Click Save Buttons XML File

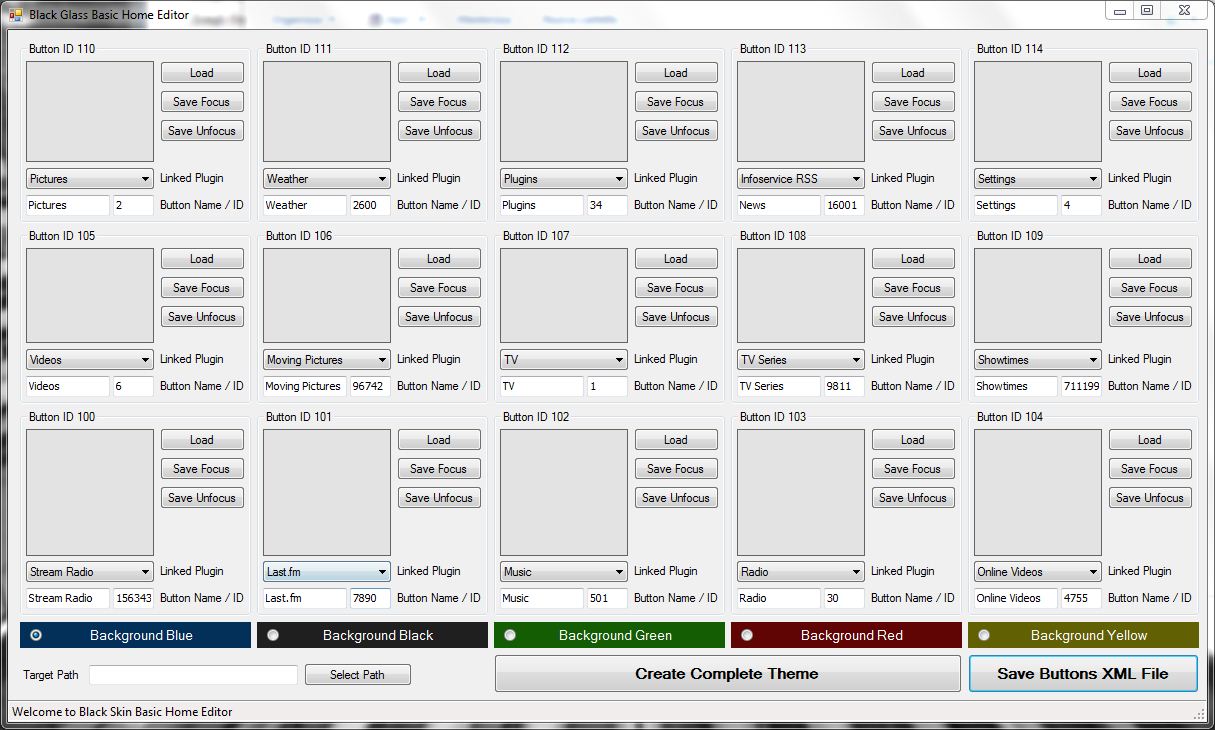tap(1082, 674)
